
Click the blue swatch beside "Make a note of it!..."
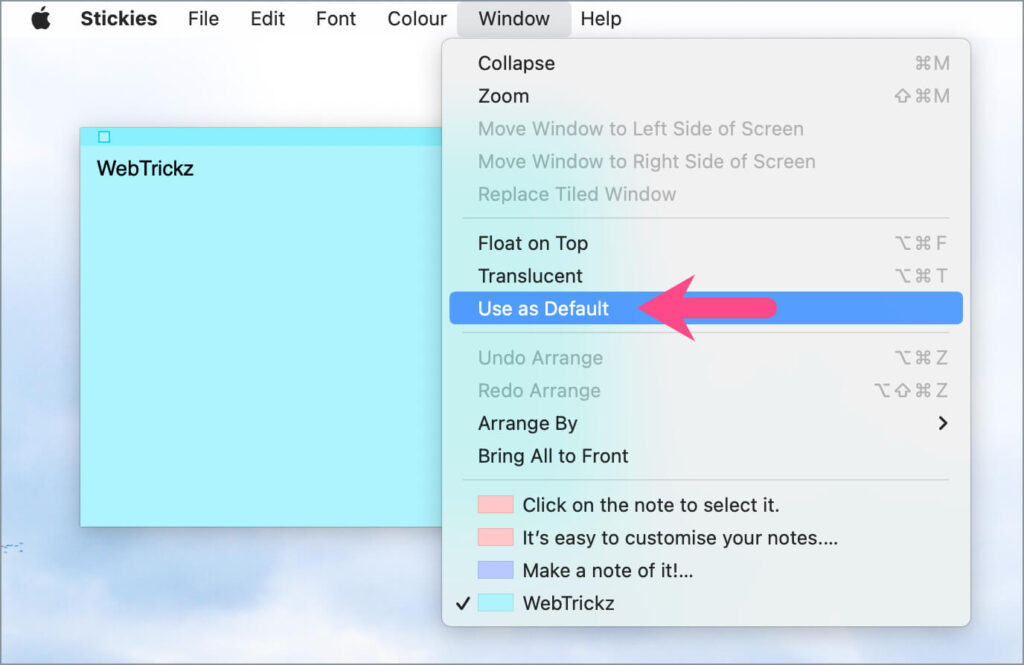494,570
